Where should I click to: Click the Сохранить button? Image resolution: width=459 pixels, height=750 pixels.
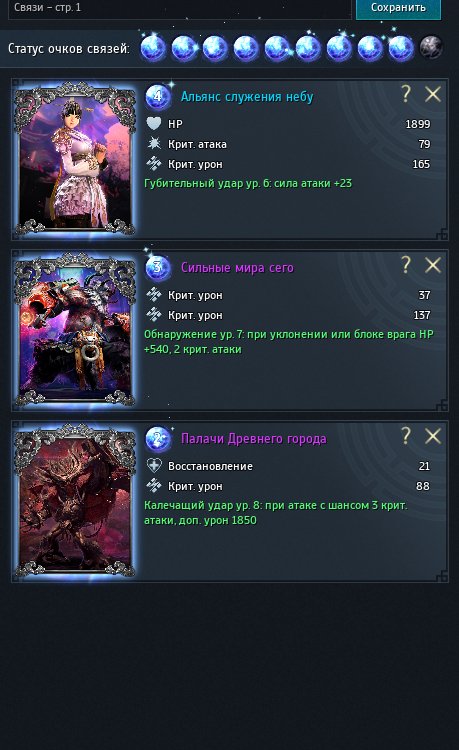tap(398, 8)
